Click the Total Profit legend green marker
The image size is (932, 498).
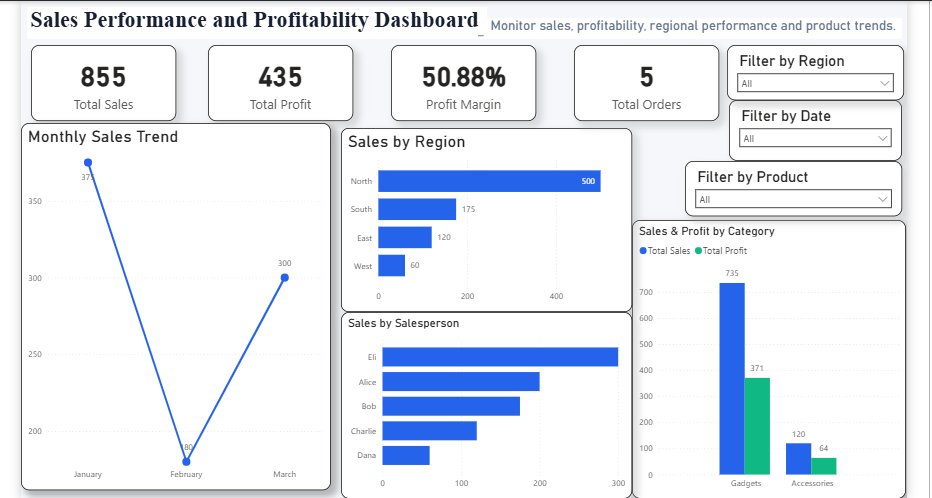coord(698,251)
